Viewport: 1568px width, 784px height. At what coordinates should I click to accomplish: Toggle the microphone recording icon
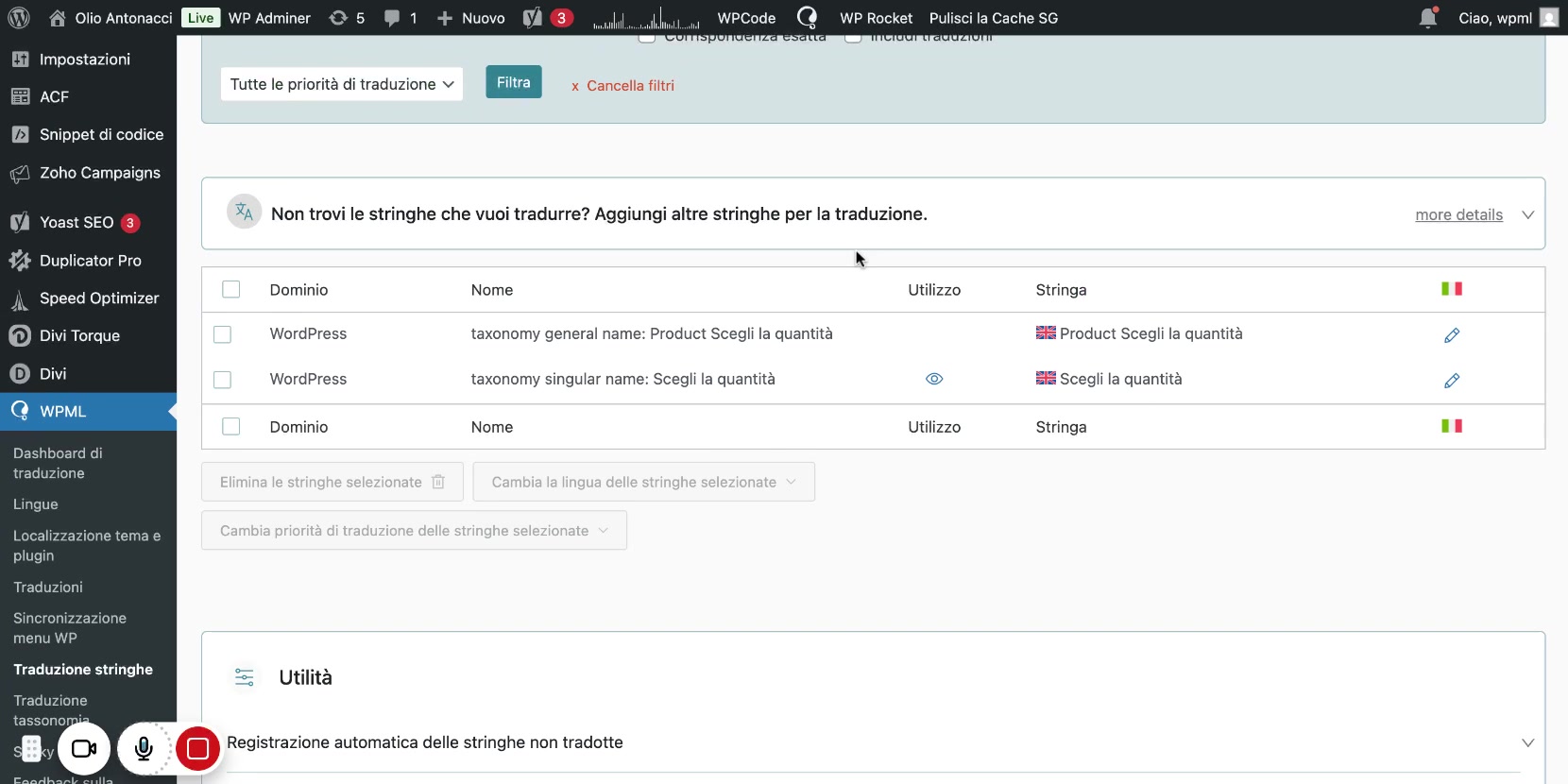coord(144,749)
